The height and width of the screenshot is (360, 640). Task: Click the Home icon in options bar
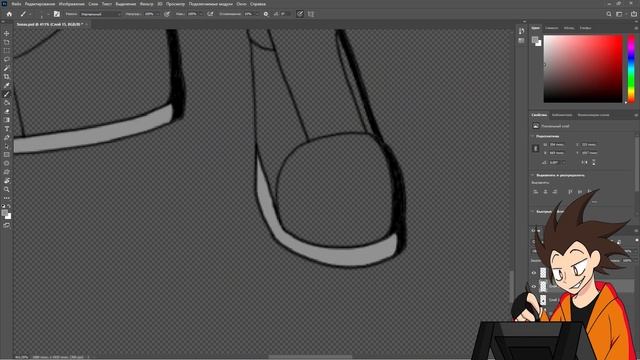pyautogui.click(x=9, y=14)
